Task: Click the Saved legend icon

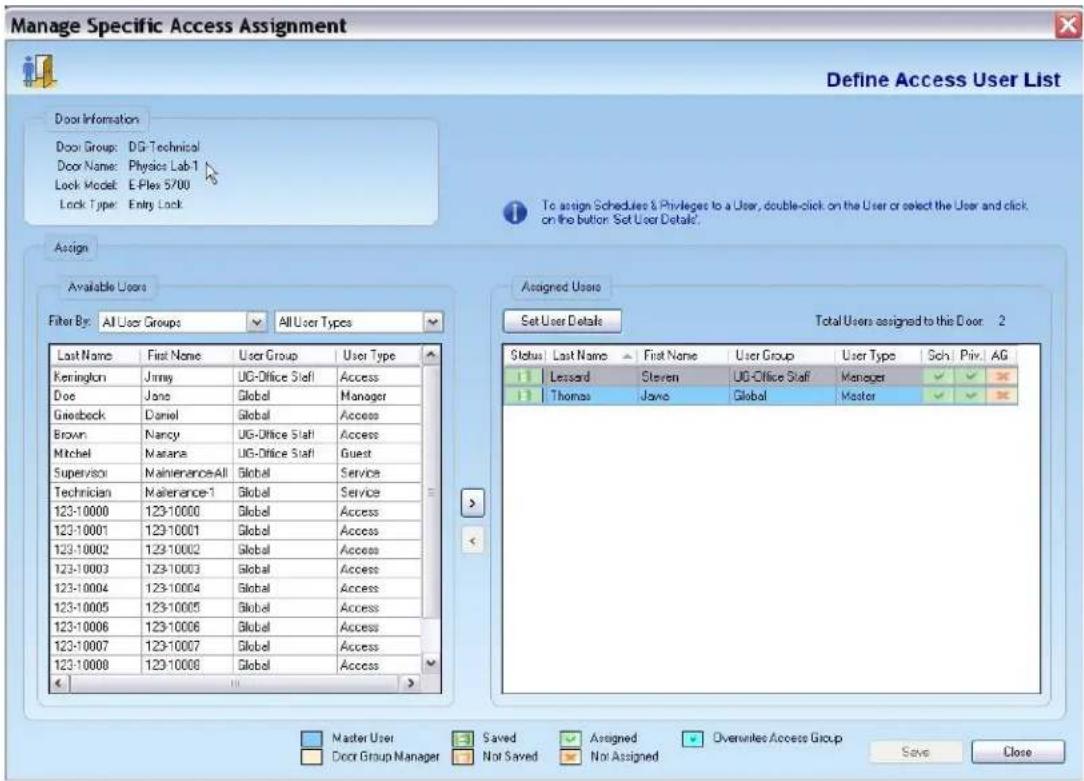Action: click(x=462, y=738)
